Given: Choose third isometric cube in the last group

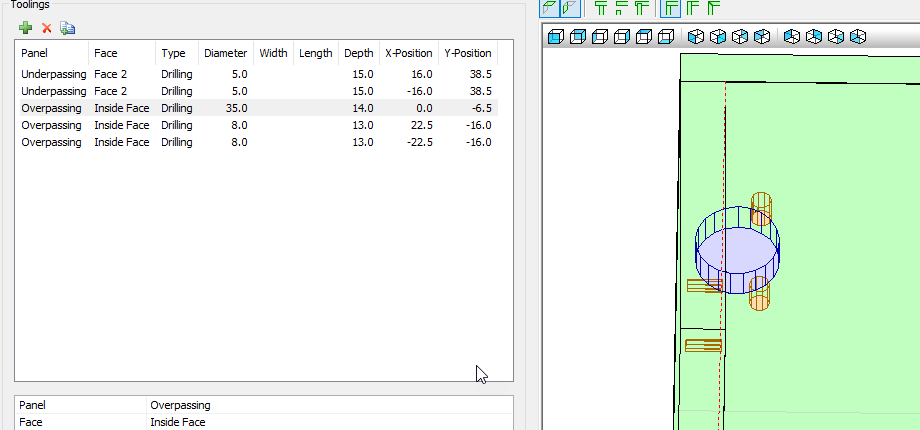Looking at the screenshot, I should [836, 37].
